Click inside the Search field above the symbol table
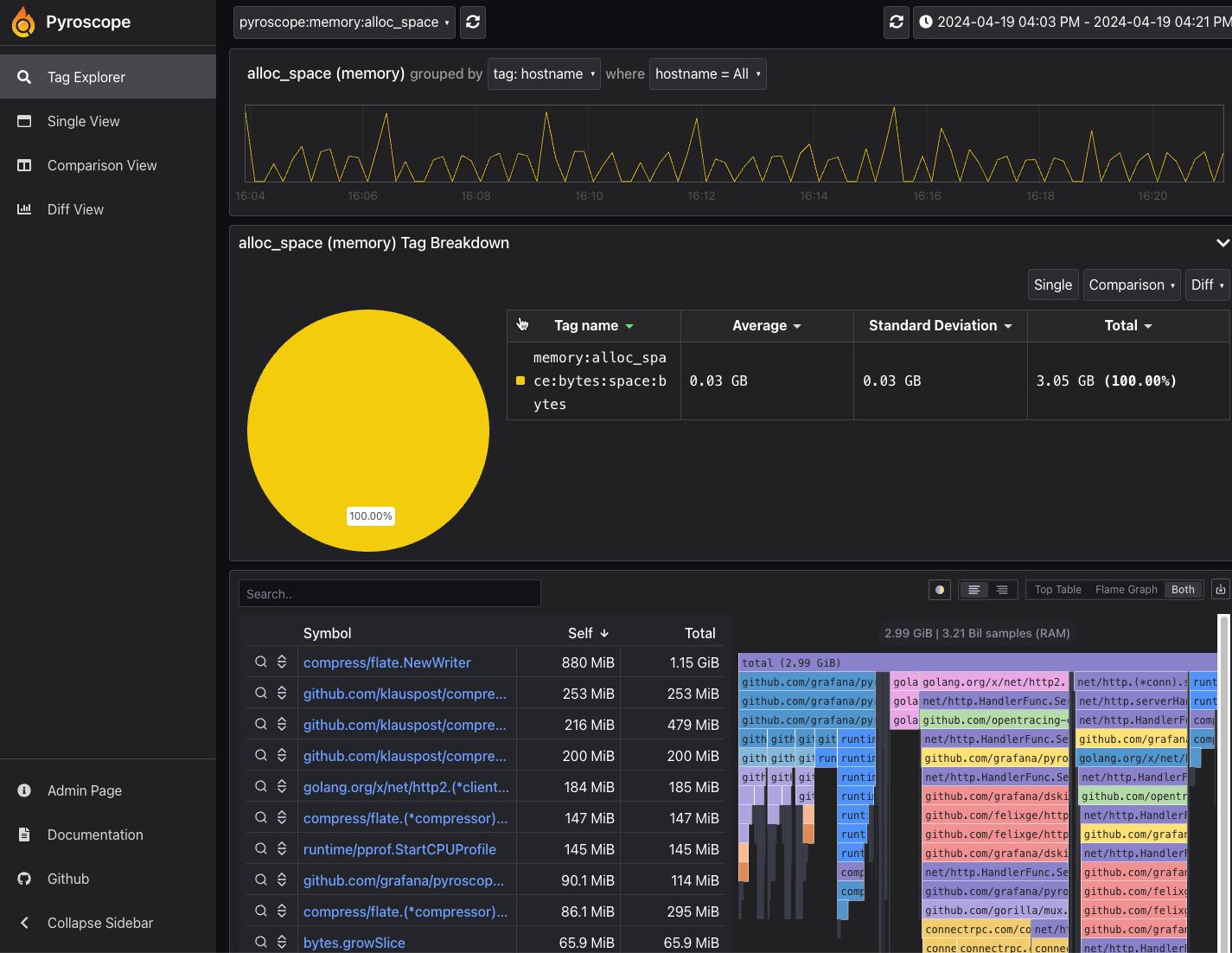This screenshot has width=1232, height=953. 389,593
